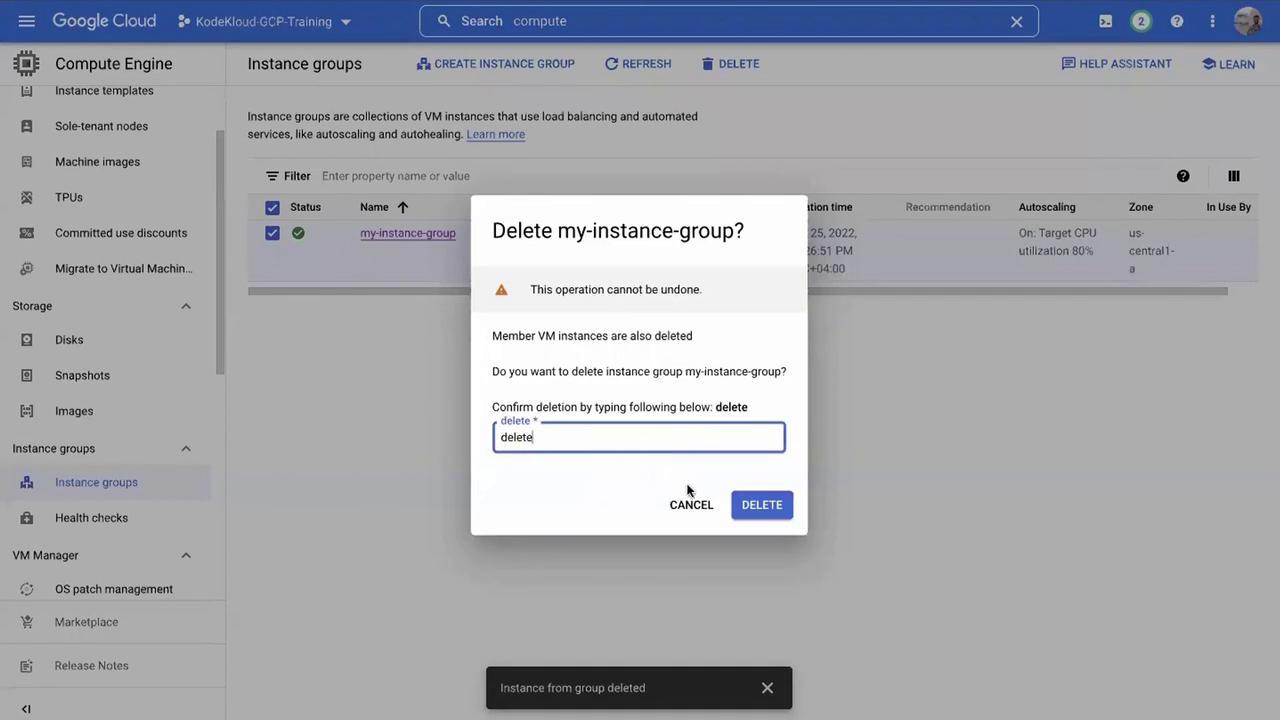The width and height of the screenshot is (1280, 720).
Task: Open Snapshots in the sidebar
Action: 82,375
